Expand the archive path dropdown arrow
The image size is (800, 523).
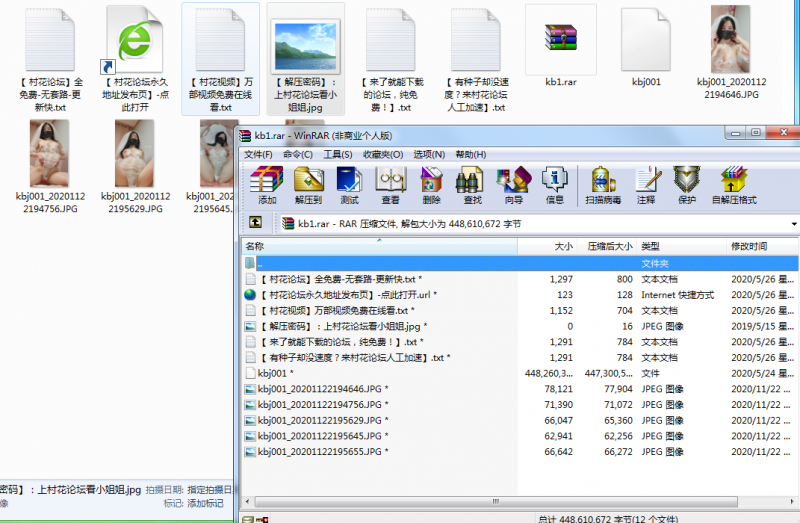click(x=794, y=224)
